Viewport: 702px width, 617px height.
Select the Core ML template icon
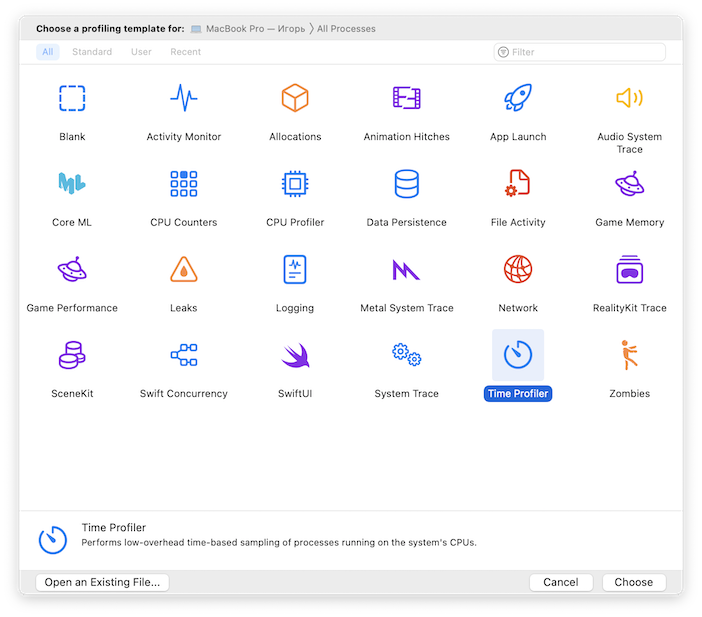click(x=72, y=183)
